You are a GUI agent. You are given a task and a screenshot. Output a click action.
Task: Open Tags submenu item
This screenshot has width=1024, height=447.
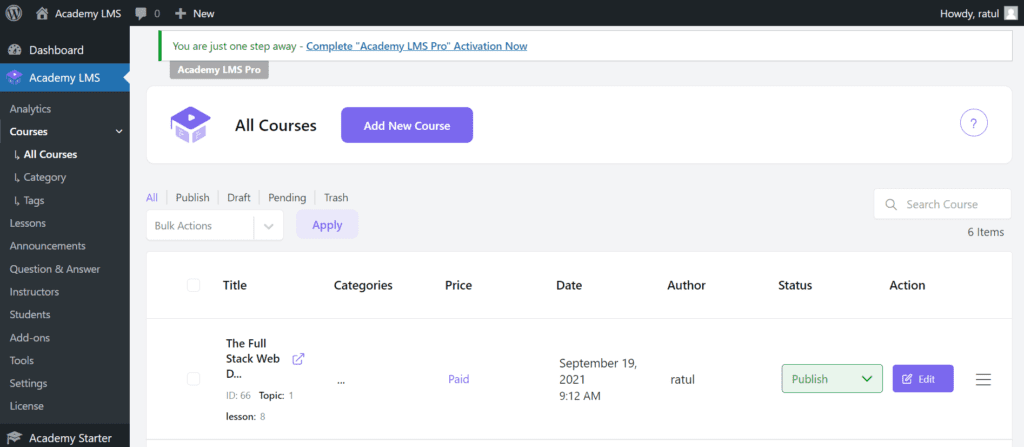coord(34,201)
